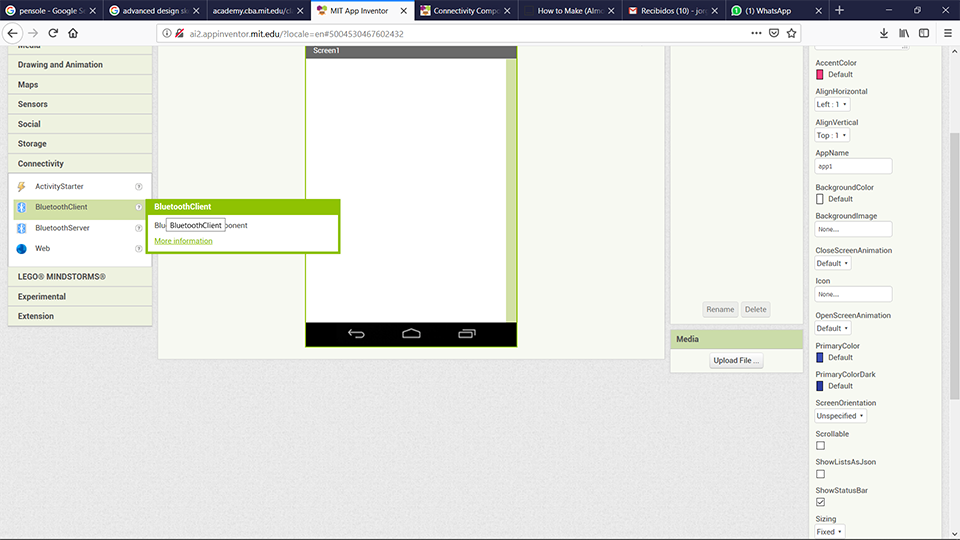Image resolution: width=960 pixels, height=540 pixels.
Task: Open the AlignHorizontal dropdown
Action: [x=831, y=104]
